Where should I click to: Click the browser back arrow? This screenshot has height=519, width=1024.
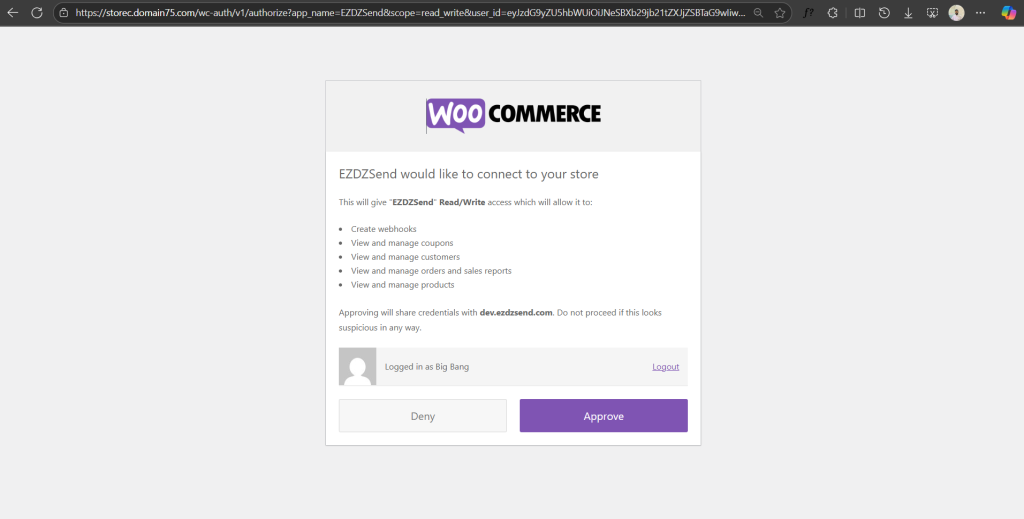(13, 13)
